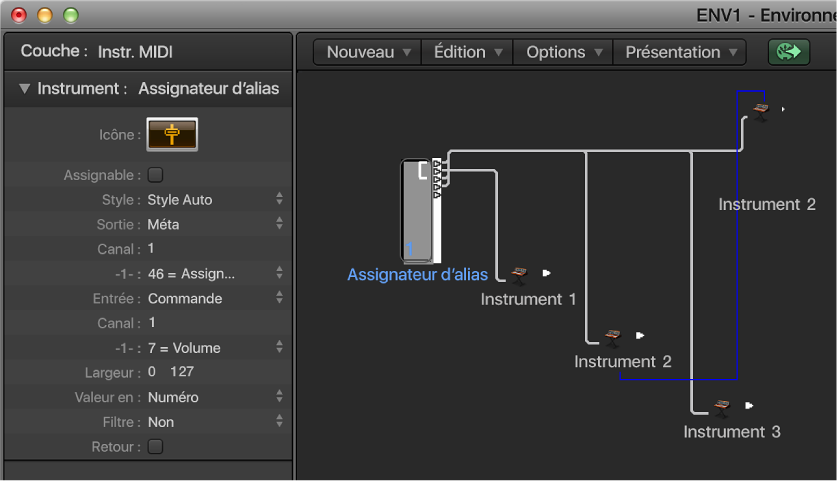Click the green MIDI link button
Screen dimensions: 838x482
[x=788, y=52]
